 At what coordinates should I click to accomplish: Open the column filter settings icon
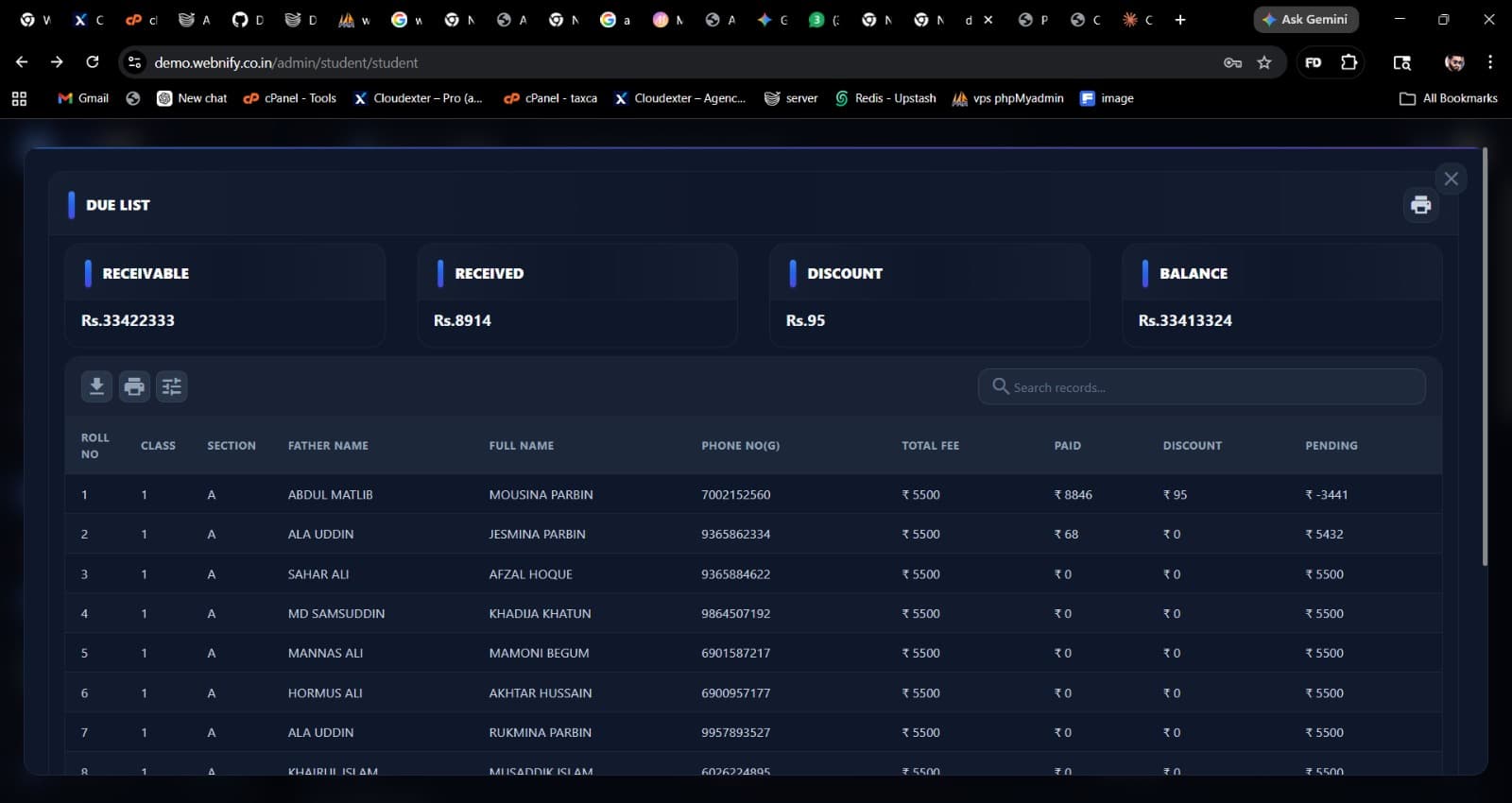(171, 386)
